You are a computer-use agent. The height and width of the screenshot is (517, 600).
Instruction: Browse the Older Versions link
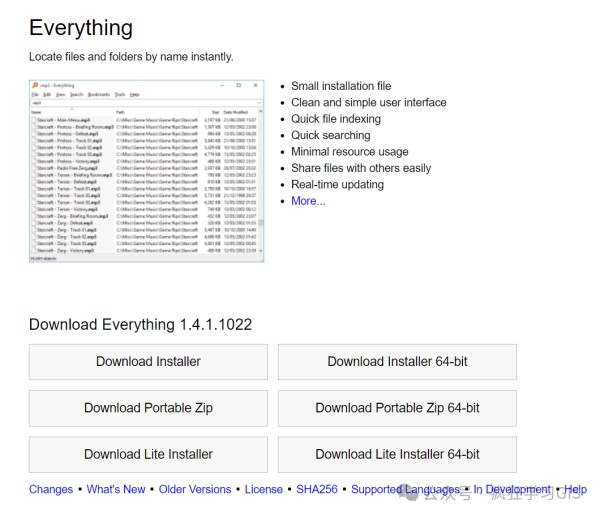(x=195, y=489)
